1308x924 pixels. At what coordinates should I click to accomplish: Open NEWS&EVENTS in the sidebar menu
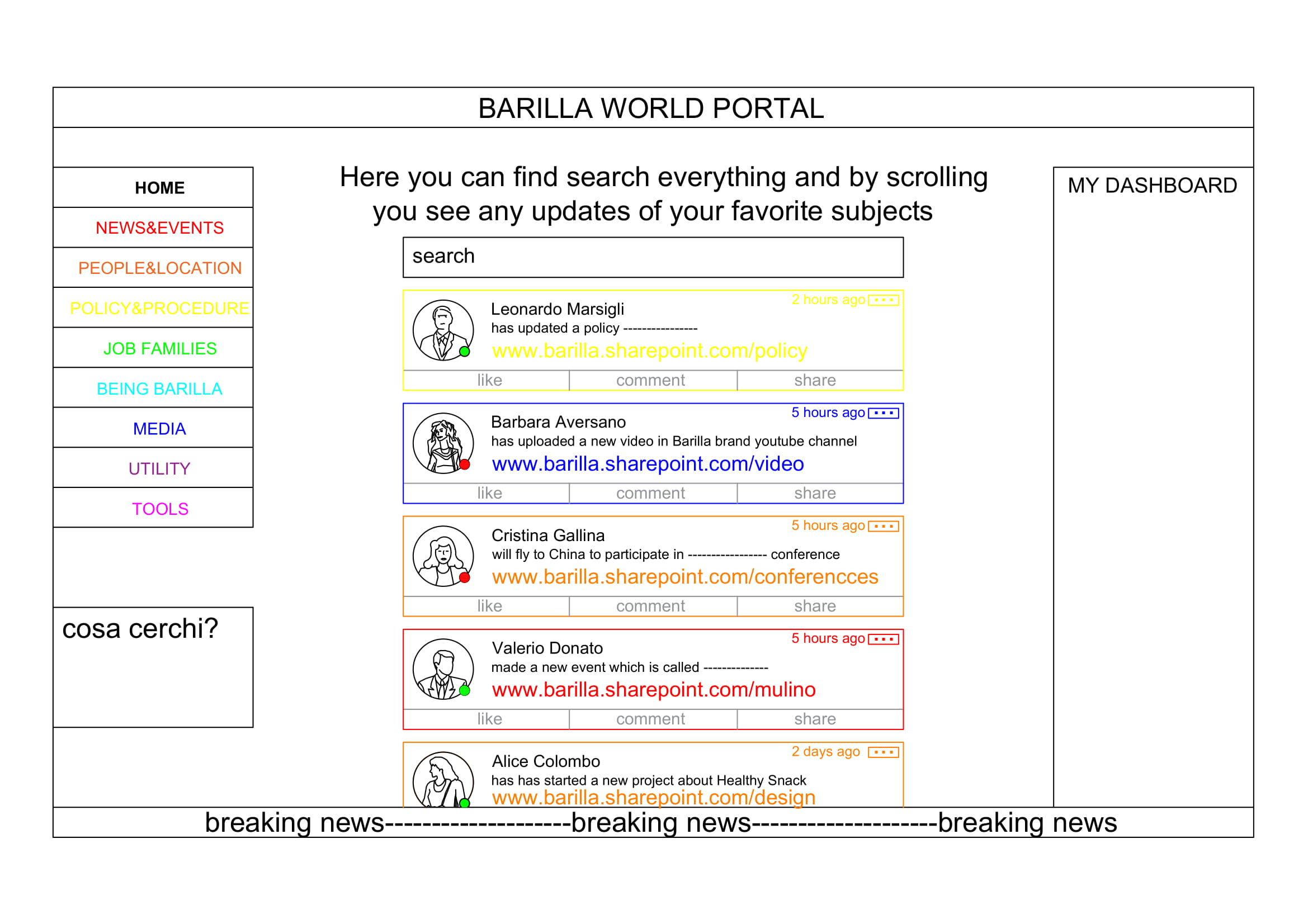pos(159,228)
